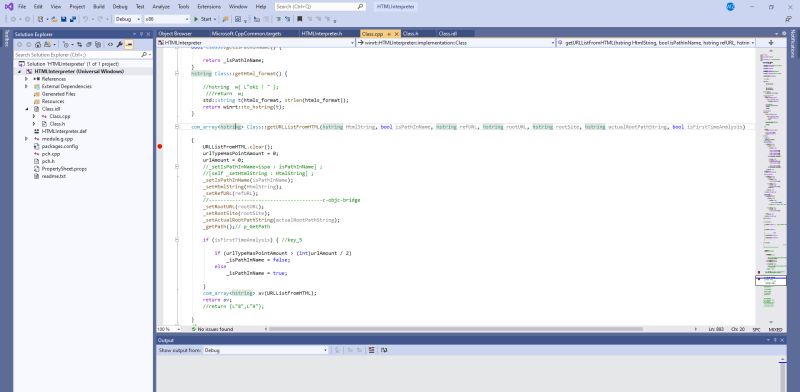Click the Undo arrow icon
This screenshot has width=800, height=392.
tap(86, 19)
